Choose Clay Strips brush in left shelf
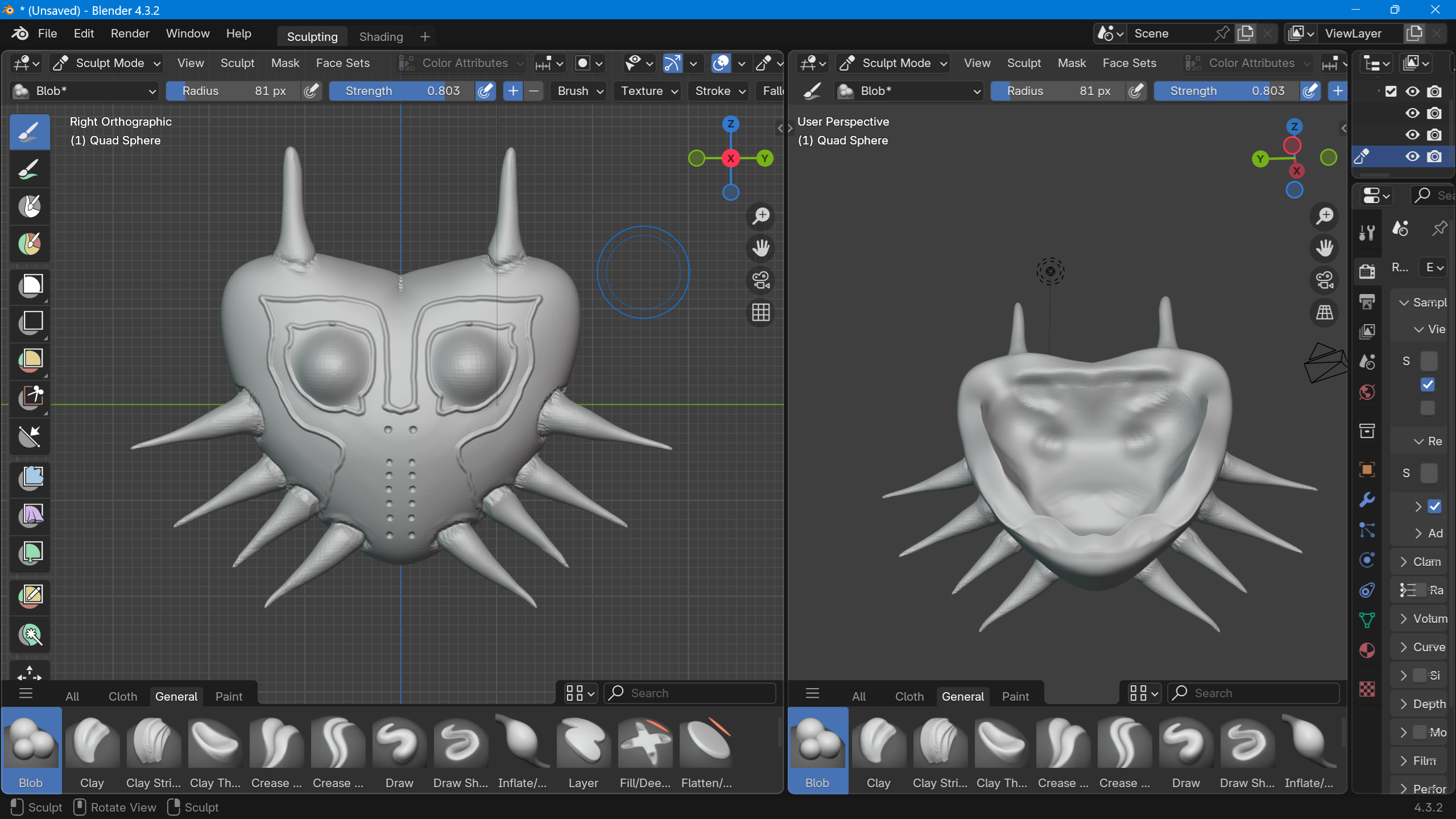Image resolution: width=1456 pixels, height=819 pixels. [154, 751]
